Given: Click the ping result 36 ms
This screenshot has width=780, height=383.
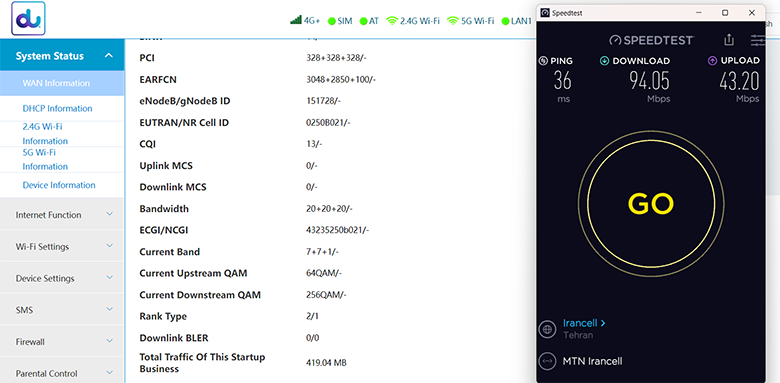Looking at the screenshot, I should 563,81.
